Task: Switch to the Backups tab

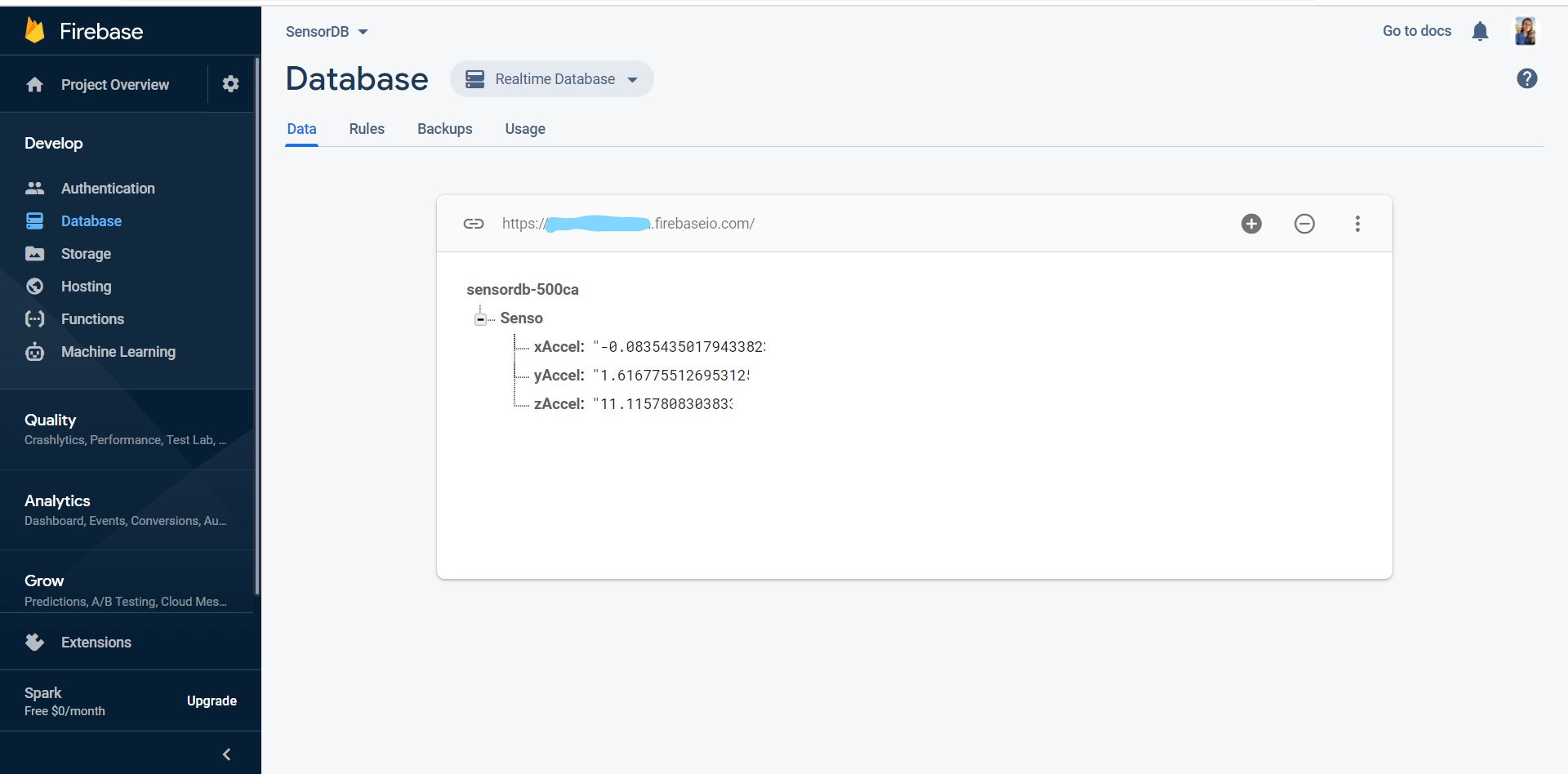Action: click(444, 129)
